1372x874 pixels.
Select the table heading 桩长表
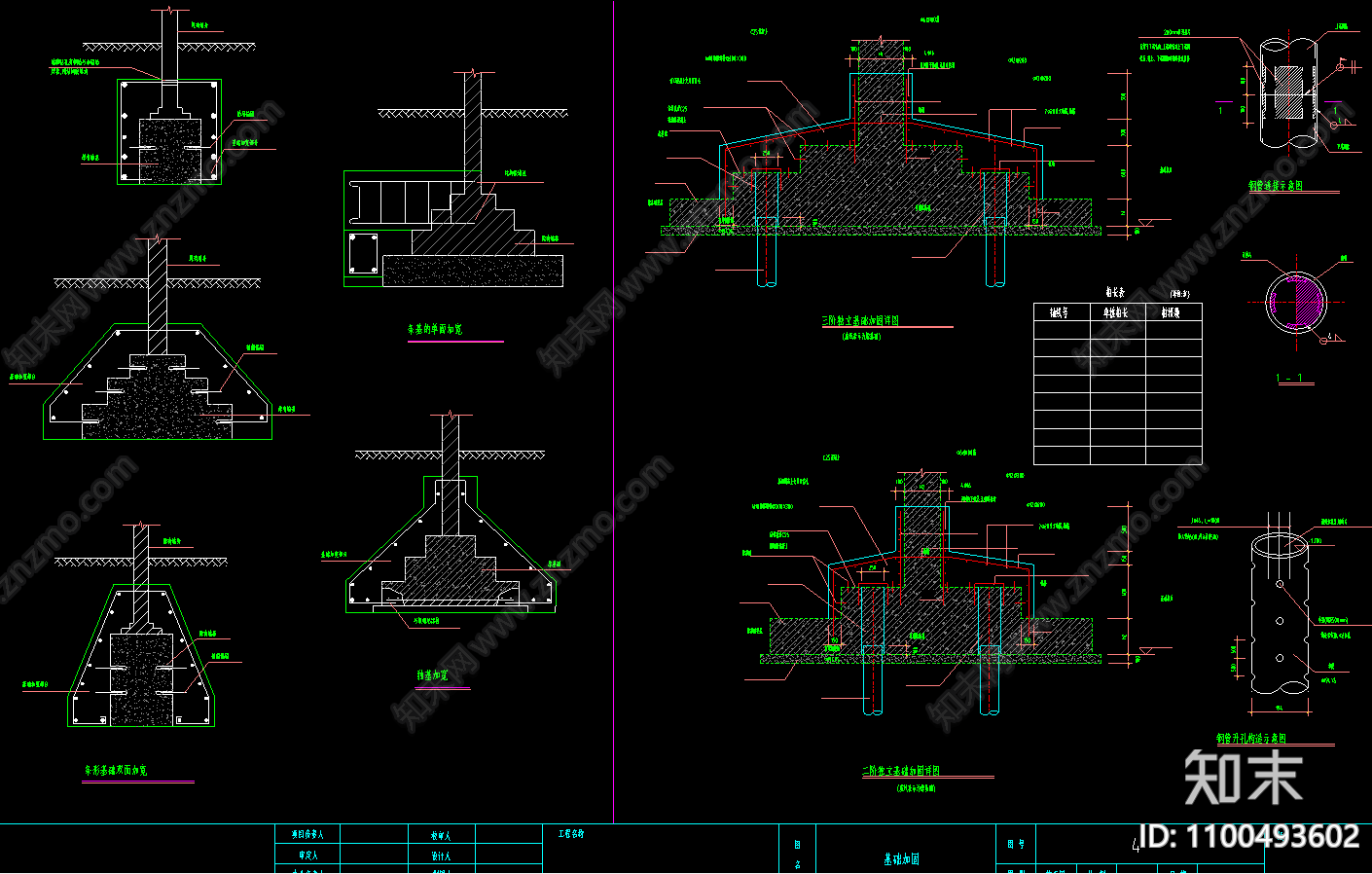pyautogui.click(x=1115, y=292)
